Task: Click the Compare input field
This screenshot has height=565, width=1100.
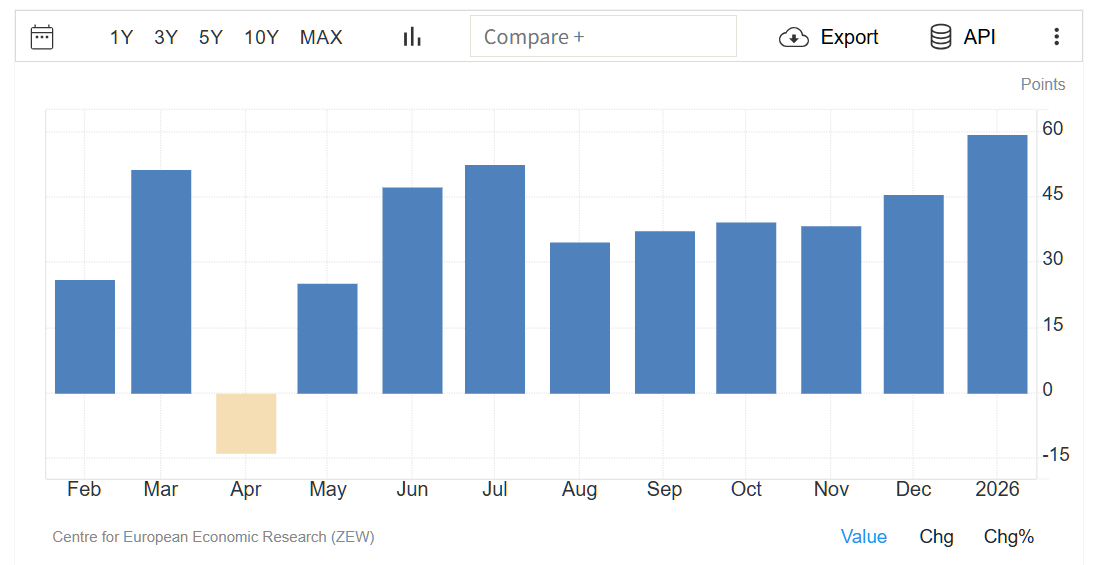Action: 603,37
